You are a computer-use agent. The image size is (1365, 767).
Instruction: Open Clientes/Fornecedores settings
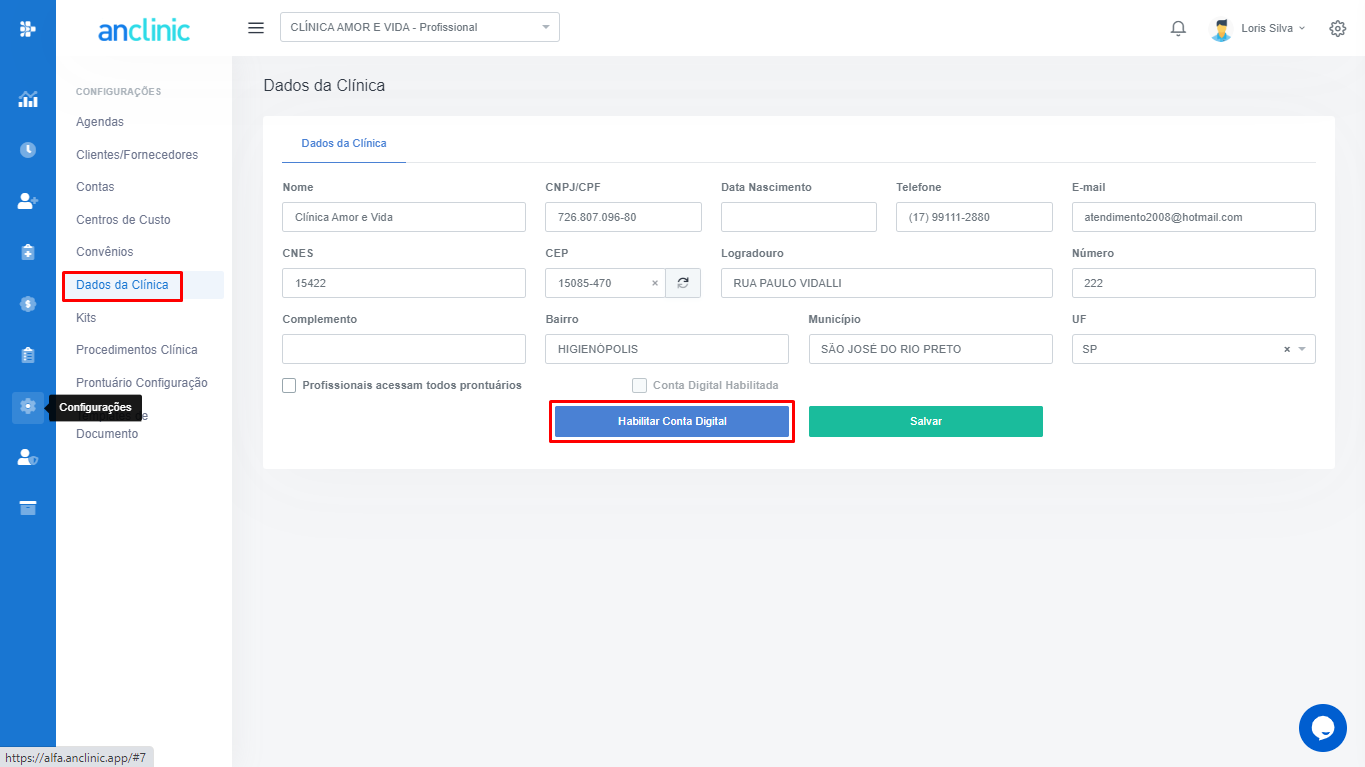point(137,155)
